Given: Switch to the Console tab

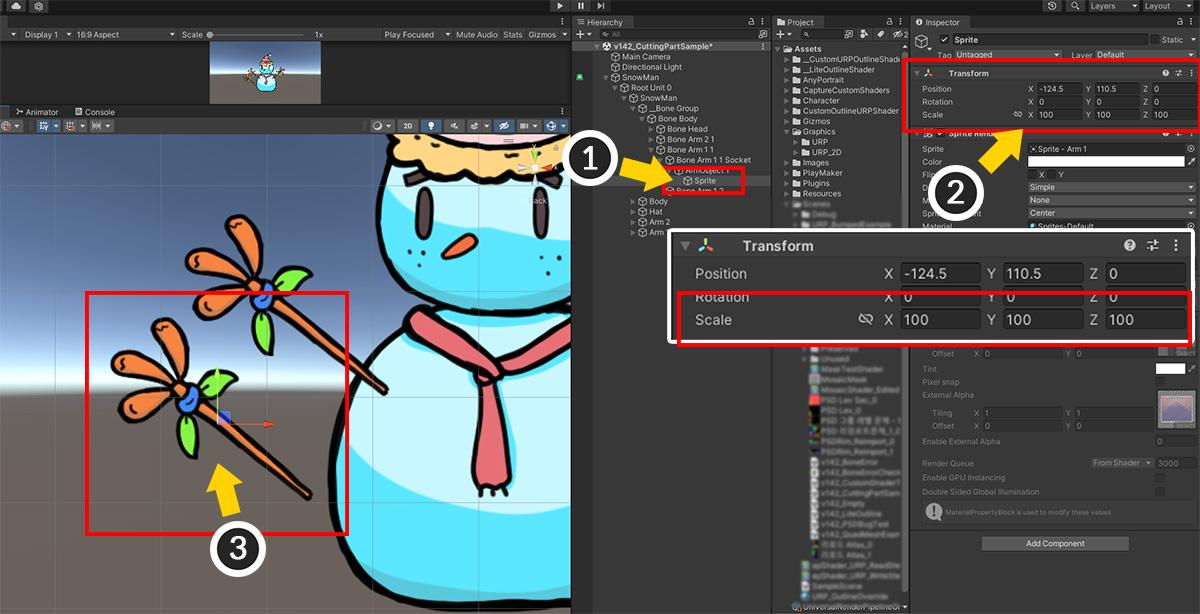Looking at the screenshot, I should [94, 112].
